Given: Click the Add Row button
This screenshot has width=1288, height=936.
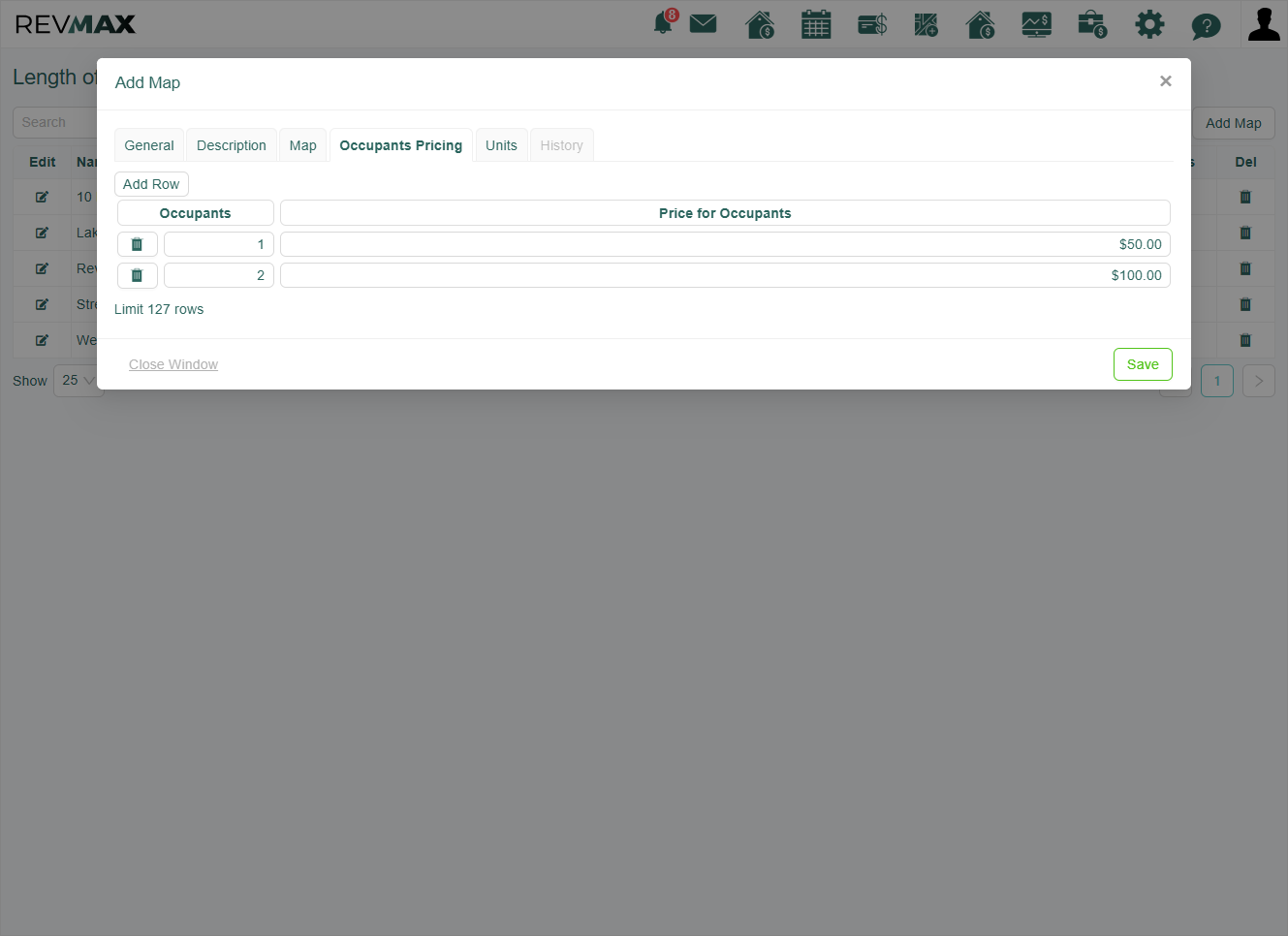Looking at the screenshot, I should (151, 184).
